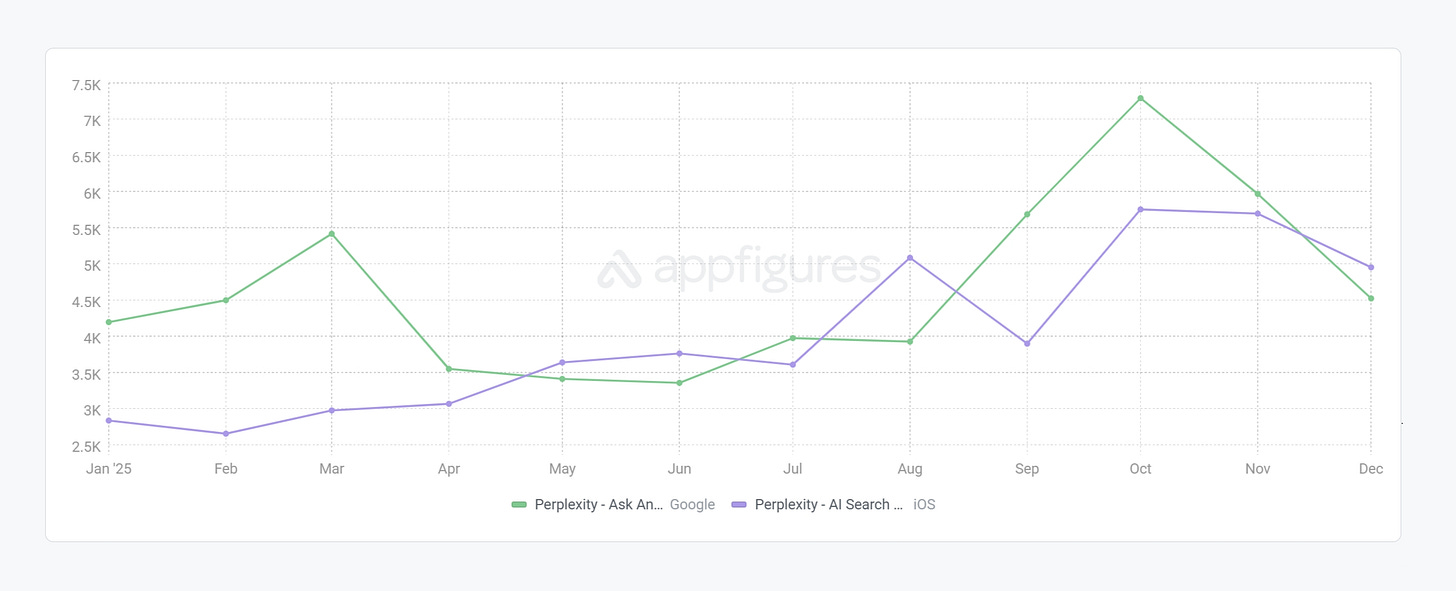Select the green data point at Jun

(x=679, y=383)
